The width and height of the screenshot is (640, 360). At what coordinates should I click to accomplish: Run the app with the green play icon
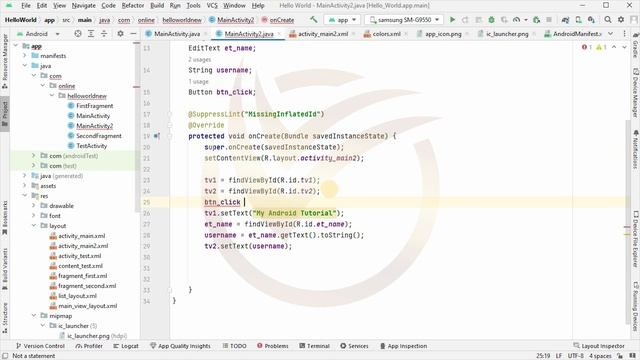coord(452,20)
